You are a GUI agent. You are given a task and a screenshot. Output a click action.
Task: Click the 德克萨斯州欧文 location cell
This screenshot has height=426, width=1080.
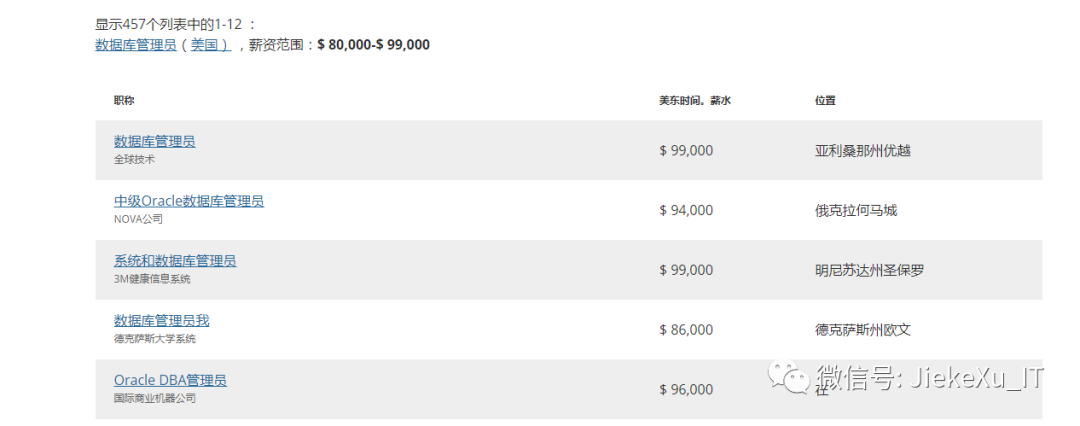(x=863, y=330)
